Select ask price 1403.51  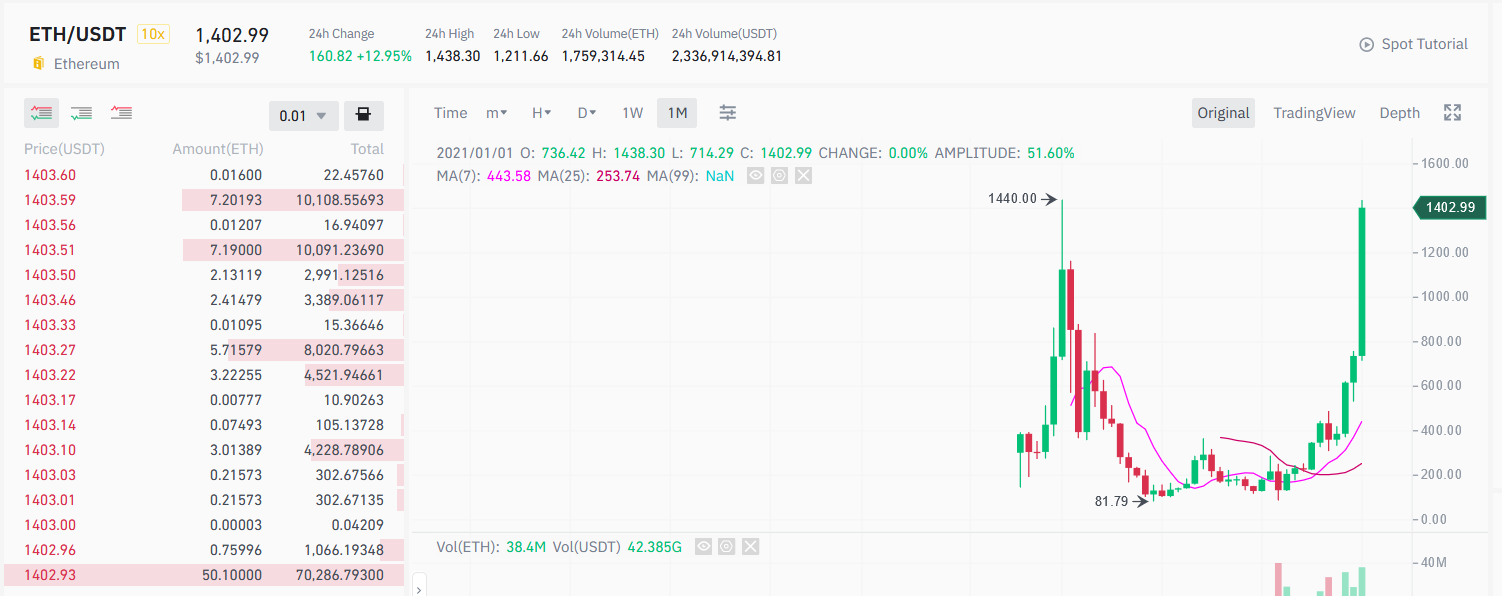[49, 250]
